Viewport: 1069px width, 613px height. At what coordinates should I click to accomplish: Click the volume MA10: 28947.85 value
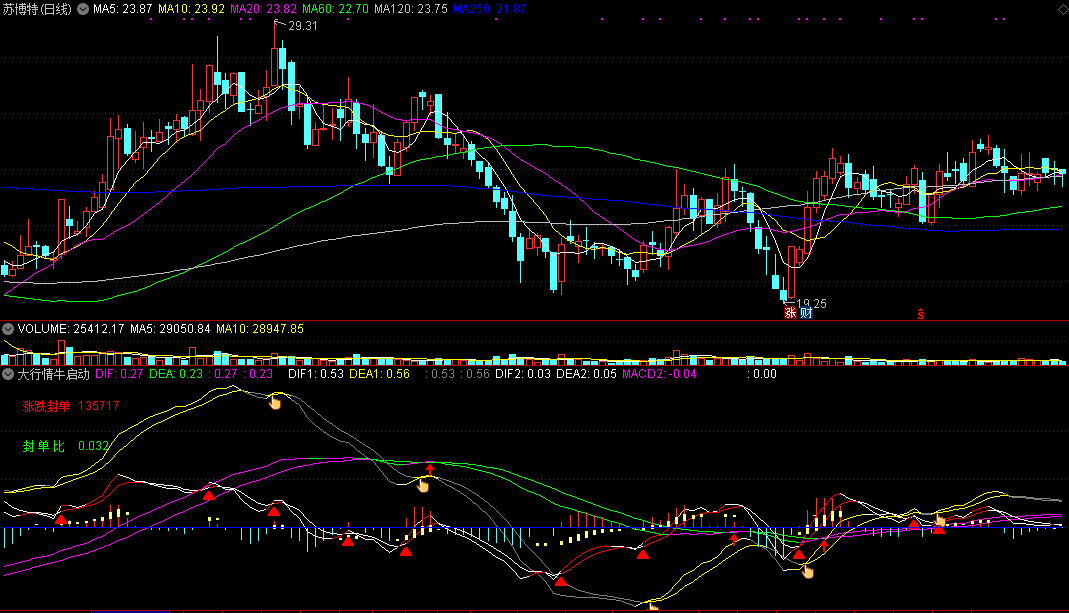coord(260,329)
